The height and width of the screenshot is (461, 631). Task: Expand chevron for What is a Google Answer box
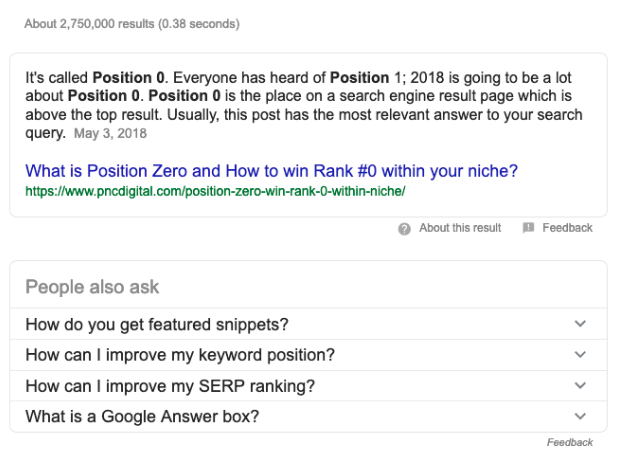click(x=581, y=417)
